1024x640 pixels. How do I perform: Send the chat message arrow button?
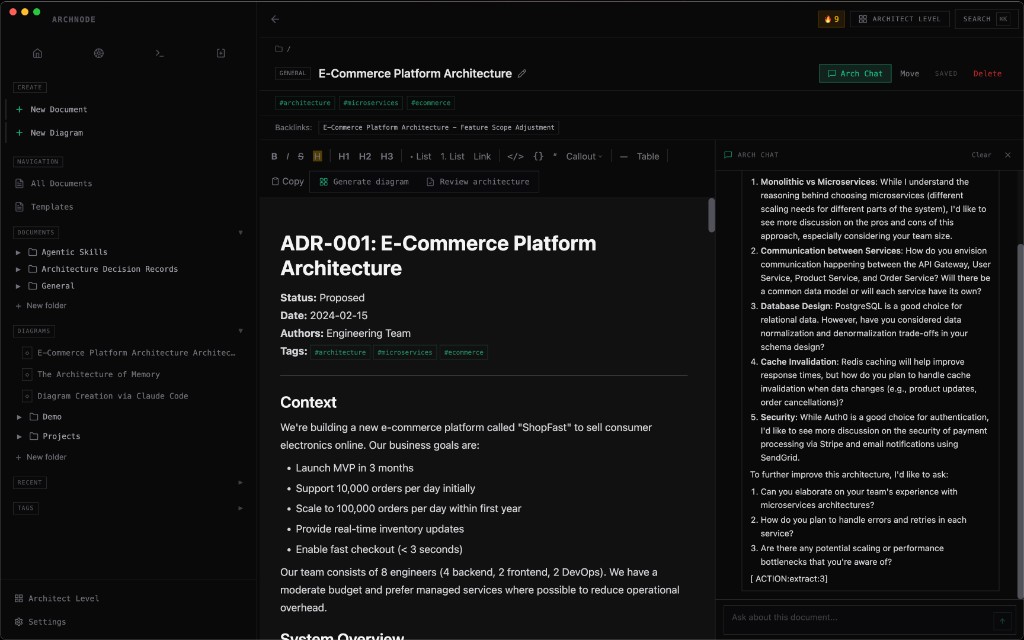pyautogui.click(x=1000, y=620)
